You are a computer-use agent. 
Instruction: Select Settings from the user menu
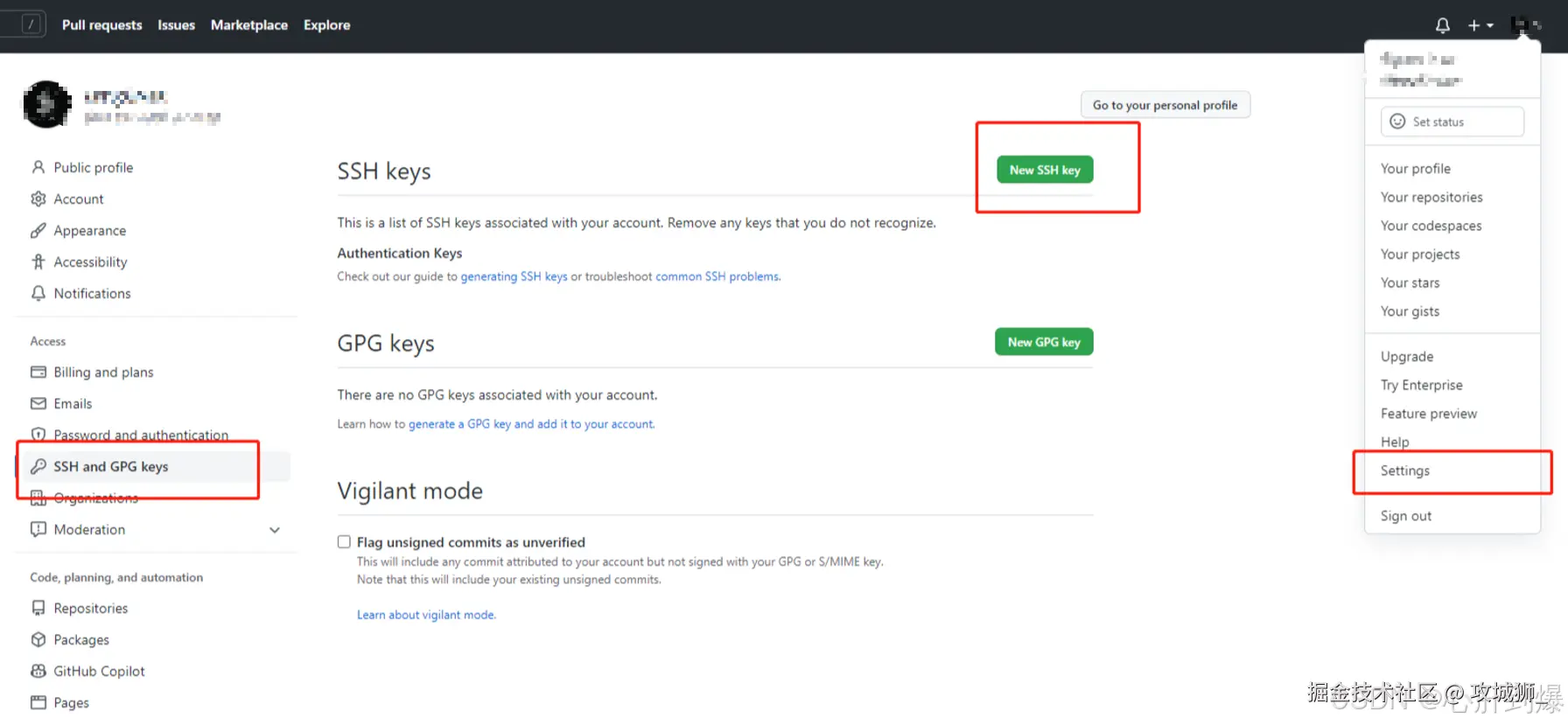point(1405,471)
